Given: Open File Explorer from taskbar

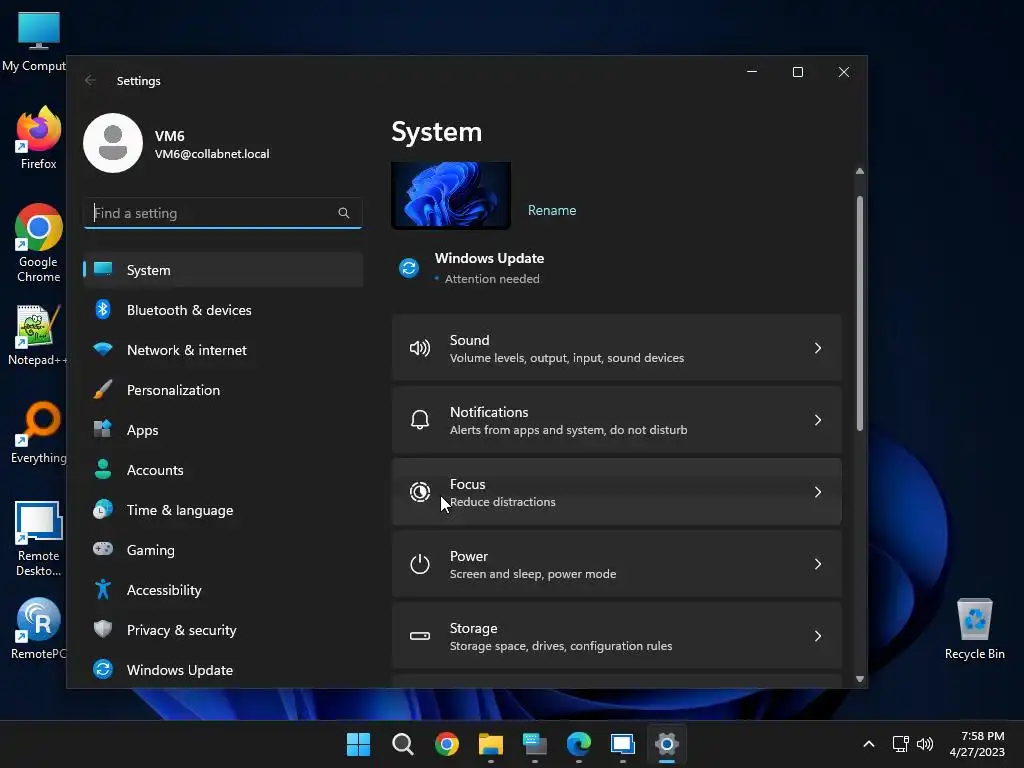Looking at the screenshot, I should 490,744.
